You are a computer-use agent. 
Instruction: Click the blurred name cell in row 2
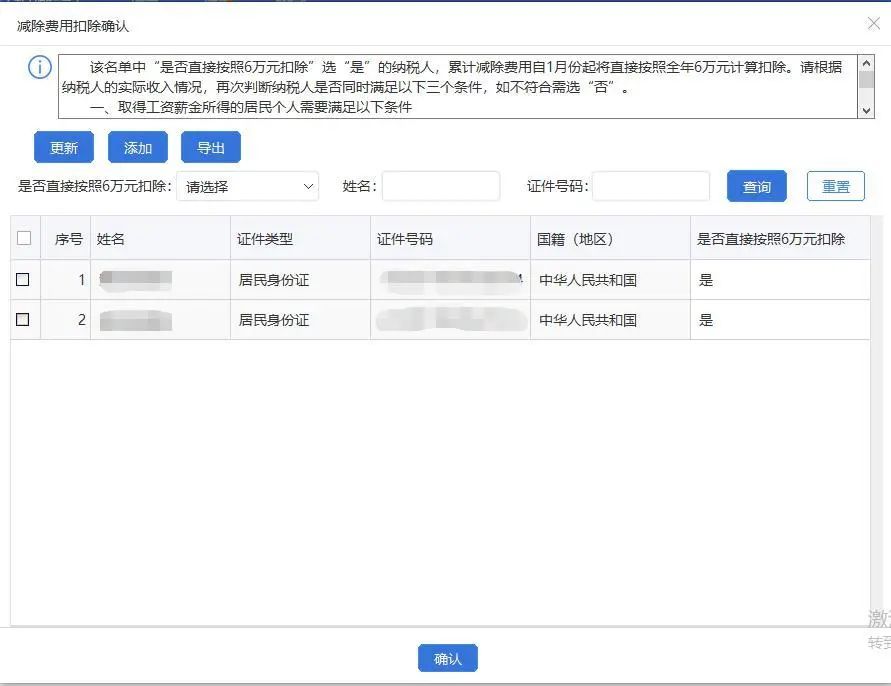[160, 320]
